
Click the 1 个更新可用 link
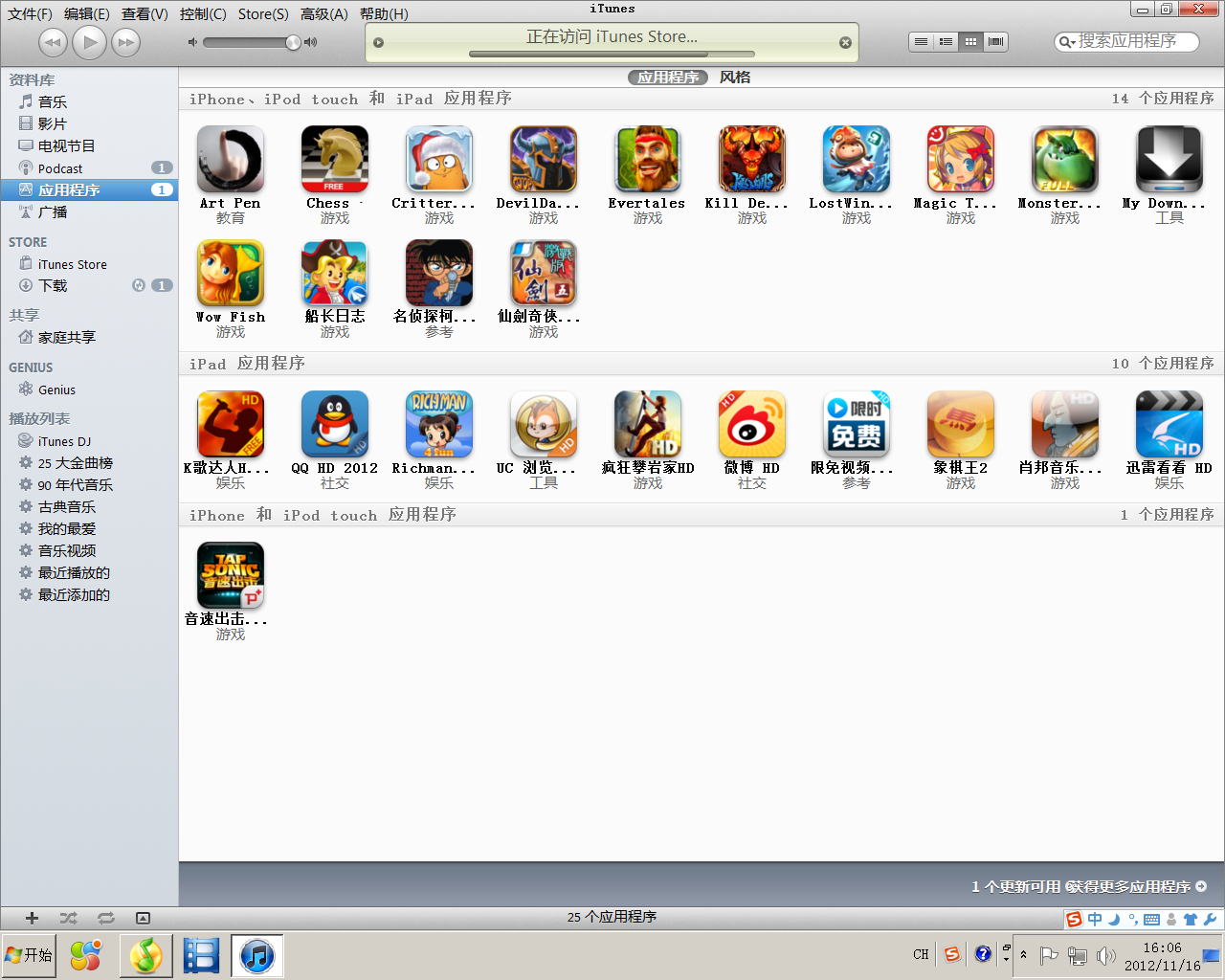point(1015,887)
